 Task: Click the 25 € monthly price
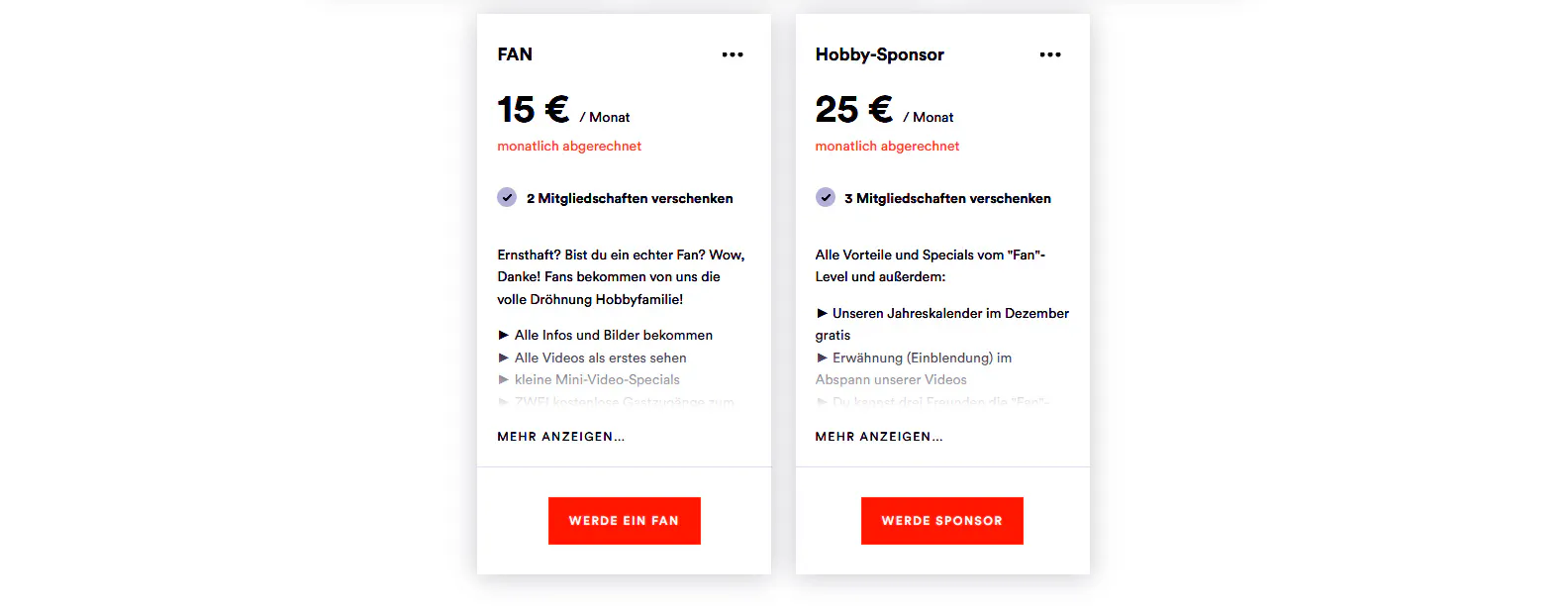[x=854, y=109]
